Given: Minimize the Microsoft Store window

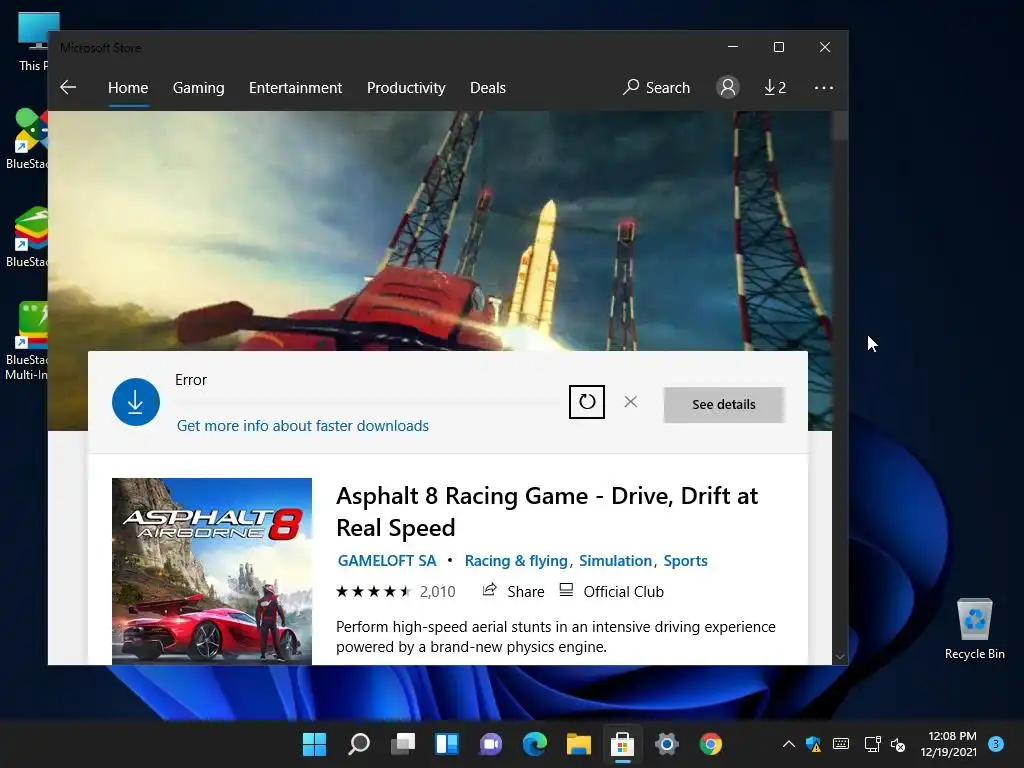Looking at the screenshot, I should coord(733,47).
